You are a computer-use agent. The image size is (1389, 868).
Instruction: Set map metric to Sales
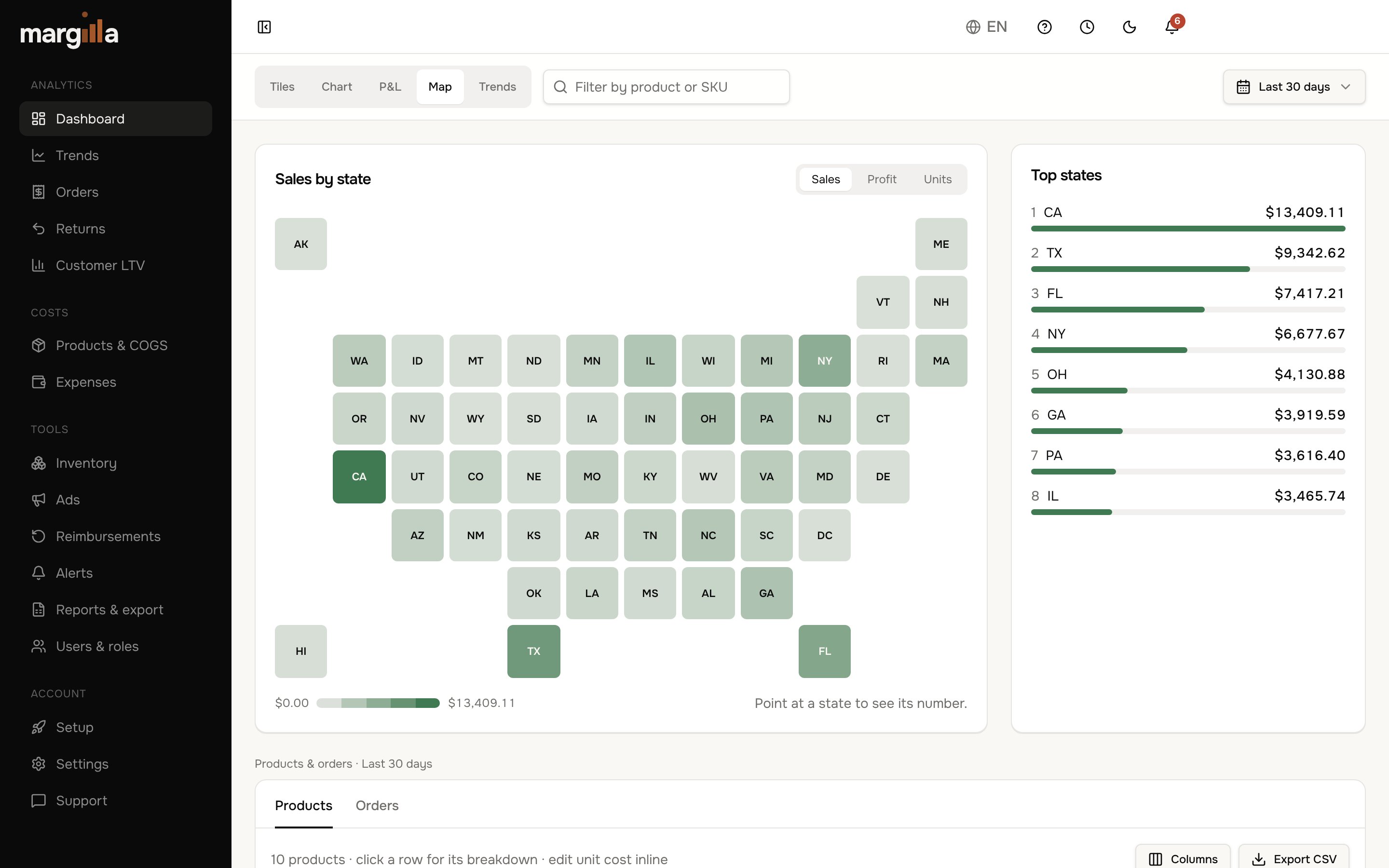pyautogui.click(x=825, y=179)
